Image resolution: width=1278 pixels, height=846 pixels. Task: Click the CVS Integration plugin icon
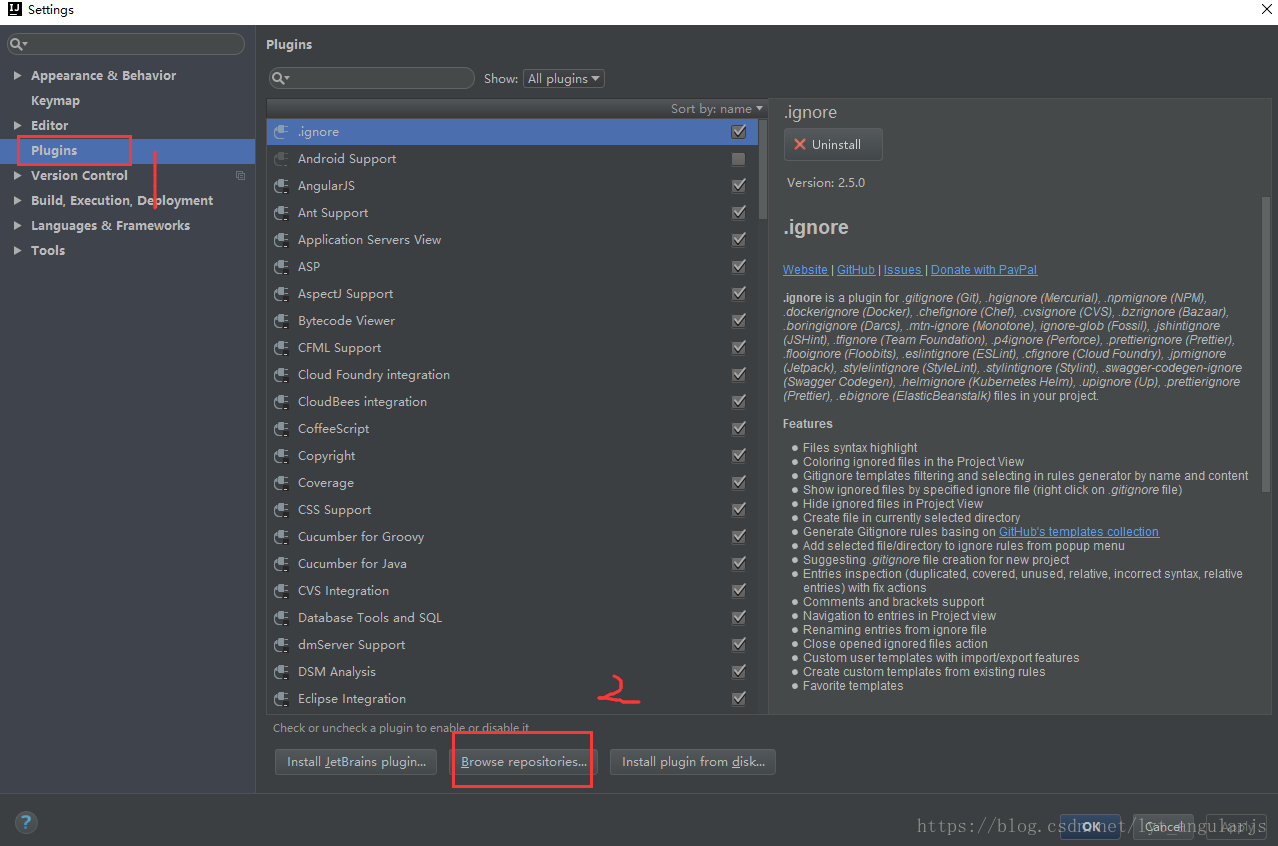click(x=282, y=591)
